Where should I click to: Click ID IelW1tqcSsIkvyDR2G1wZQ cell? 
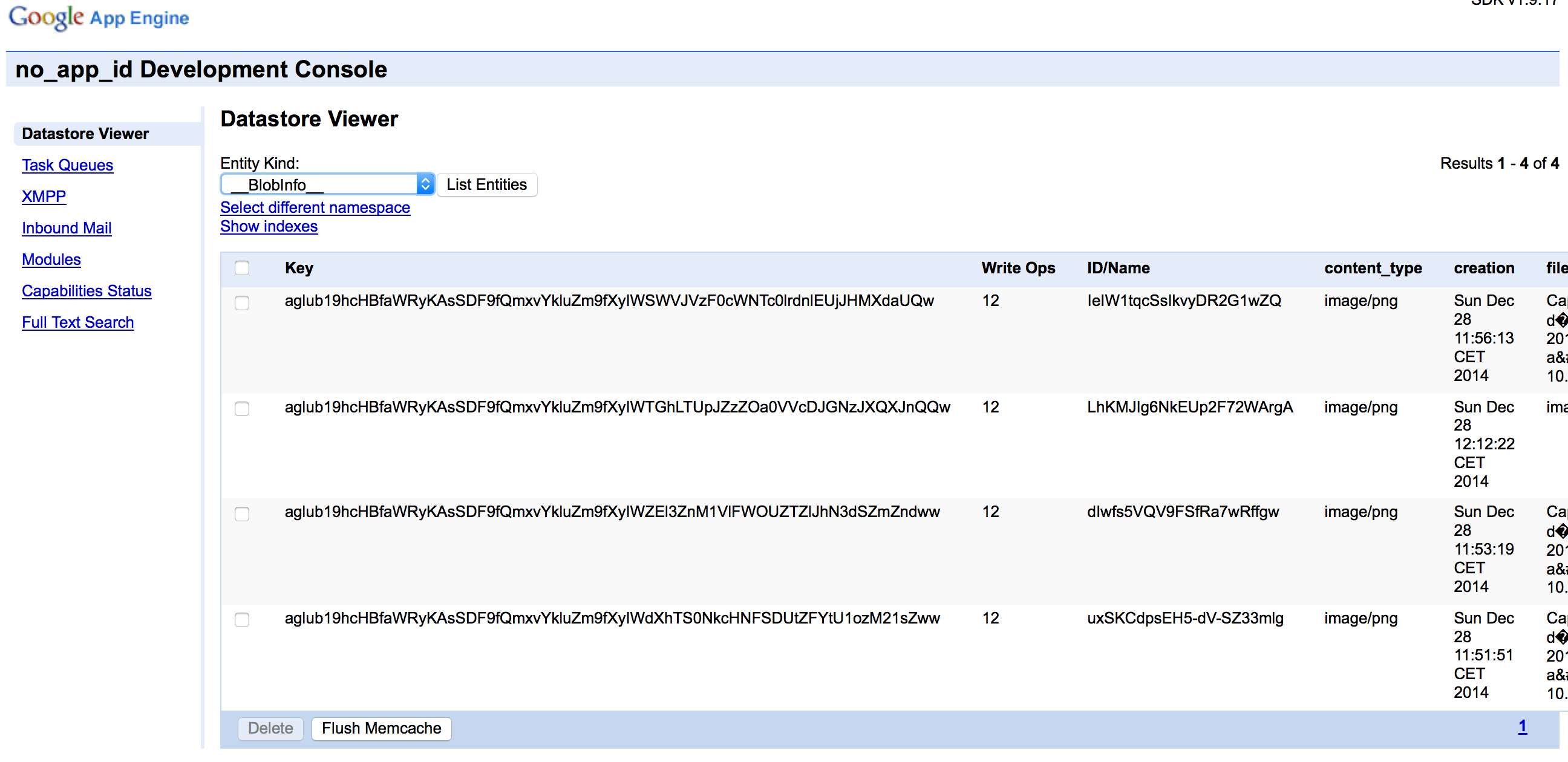tap(1184, 301)
